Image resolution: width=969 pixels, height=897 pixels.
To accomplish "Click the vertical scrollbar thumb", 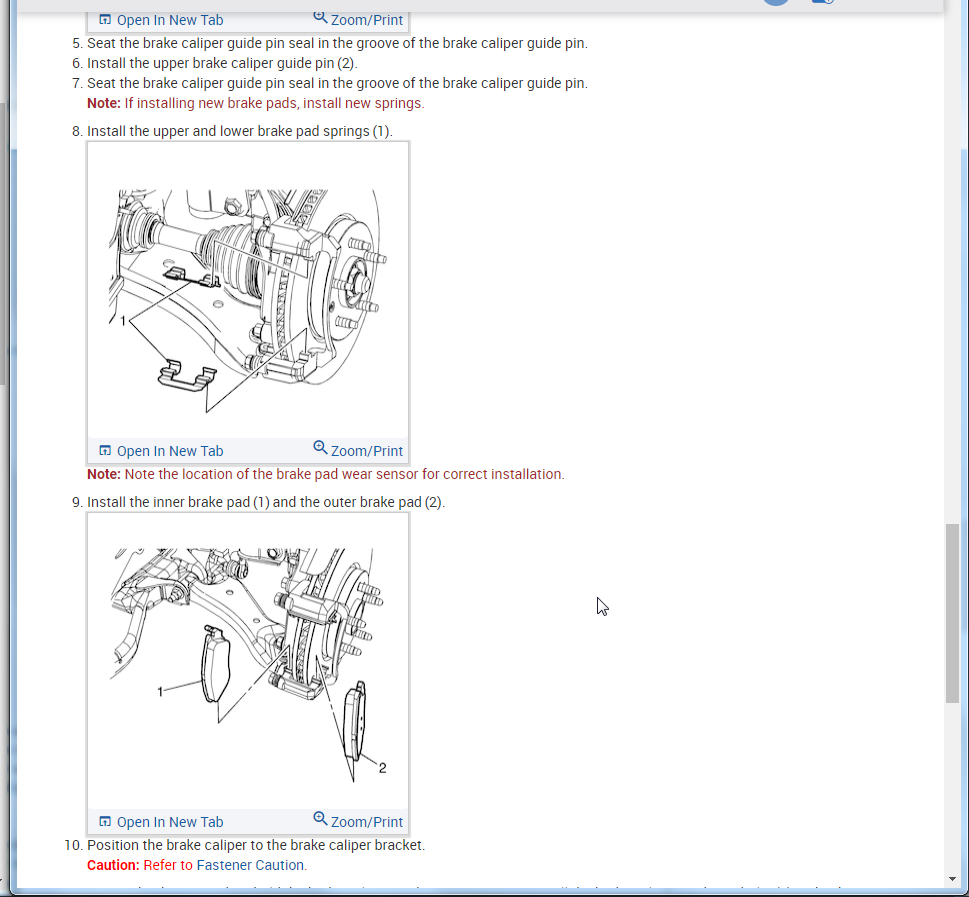I will [952, 613].
